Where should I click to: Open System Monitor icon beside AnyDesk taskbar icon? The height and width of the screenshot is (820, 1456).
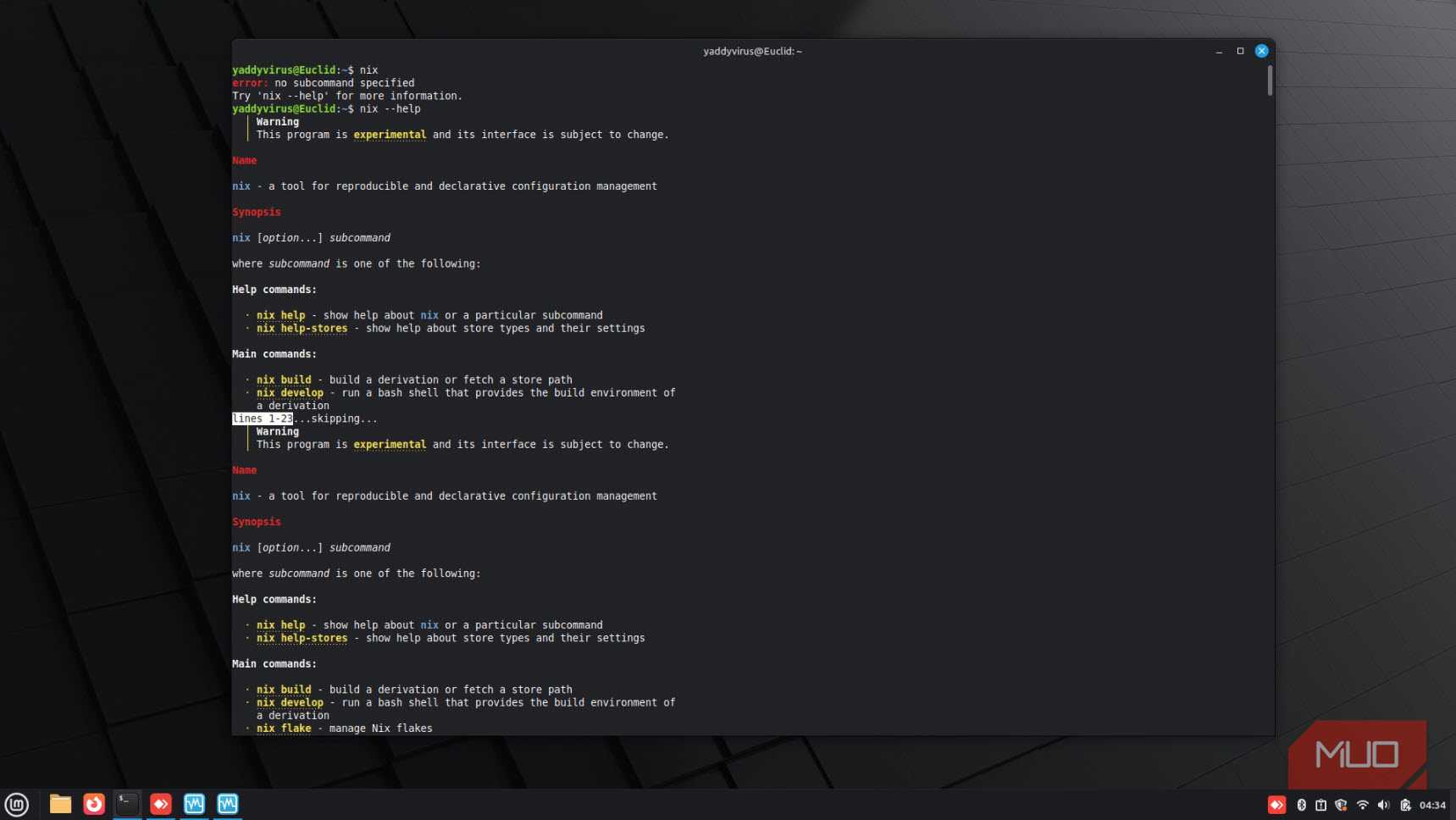tap(194, 804)
